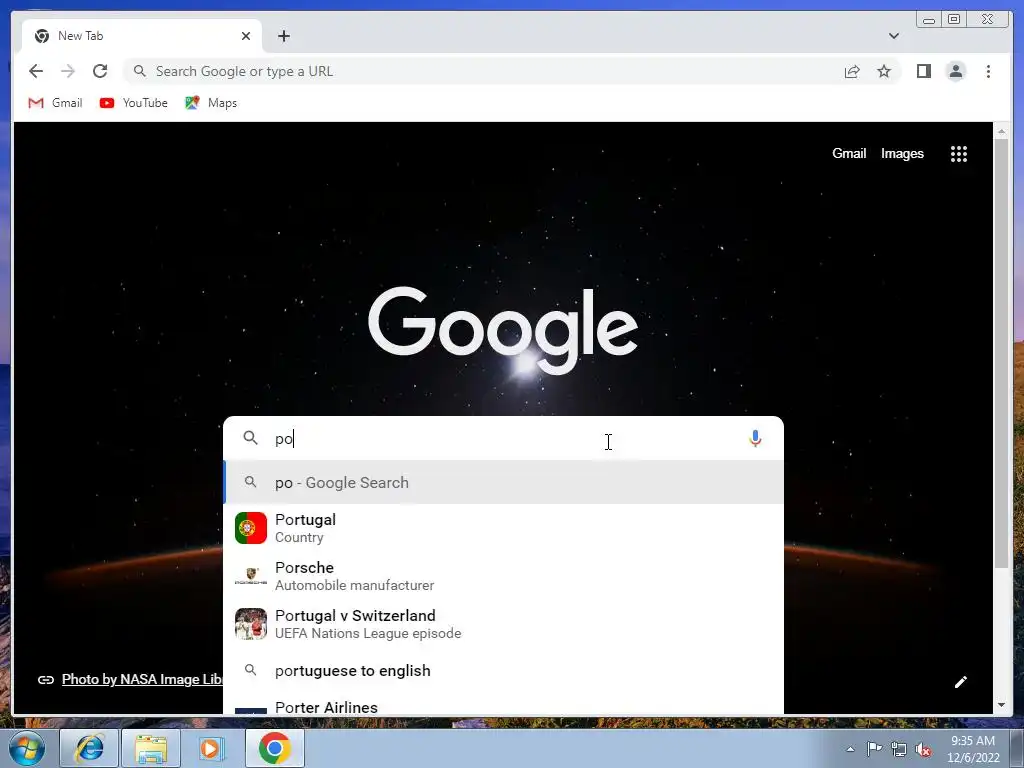This screenshot has width=1024, height=768.
Task: Launch Internet Explorer from taskbar
Action: tap(89, 748)
